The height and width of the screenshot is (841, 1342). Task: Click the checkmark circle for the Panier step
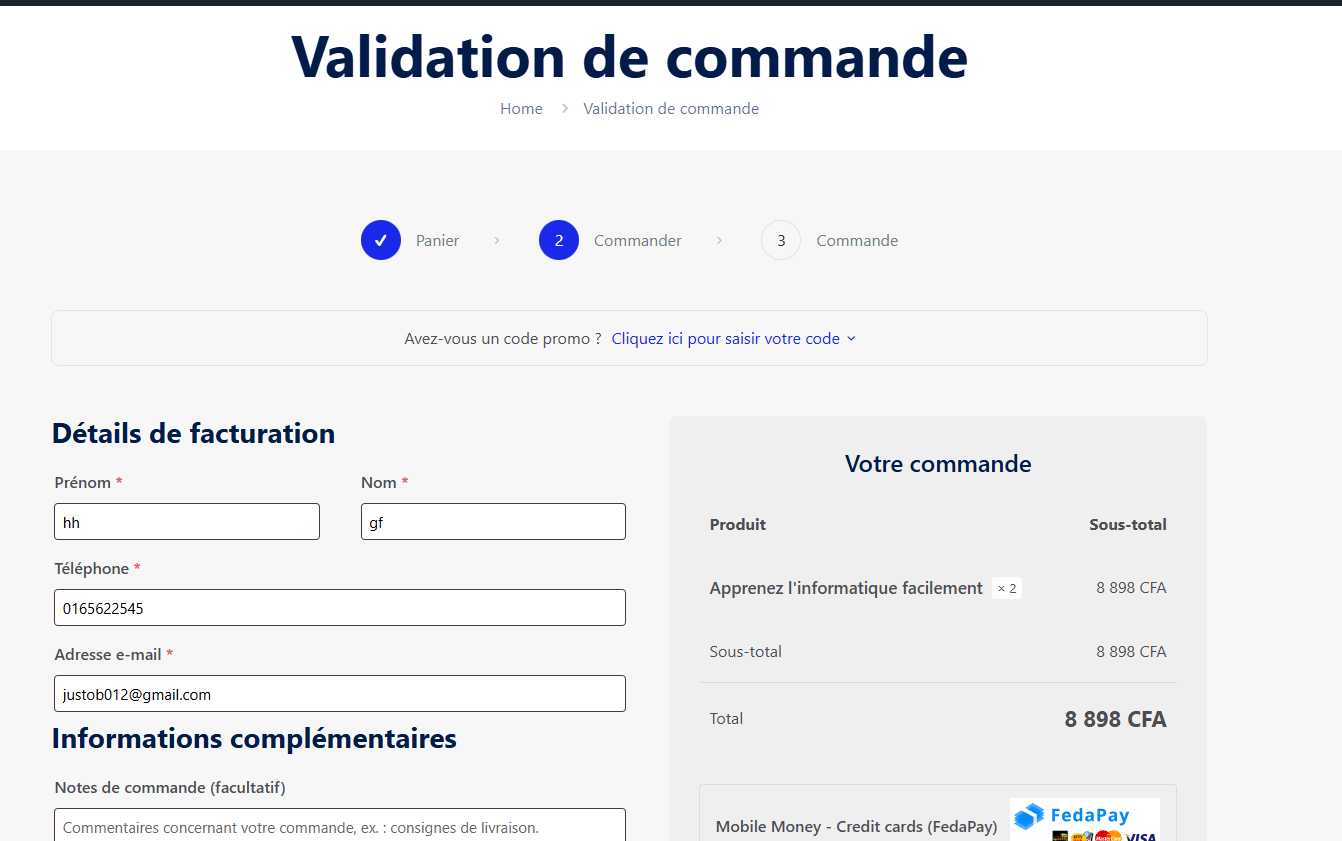click(381, 240)
